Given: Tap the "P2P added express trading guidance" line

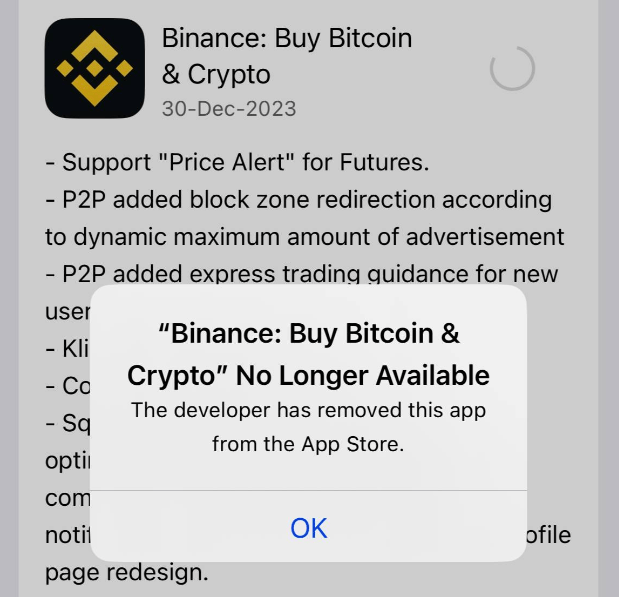Looking at the screenshot, I should pos(302,274).
